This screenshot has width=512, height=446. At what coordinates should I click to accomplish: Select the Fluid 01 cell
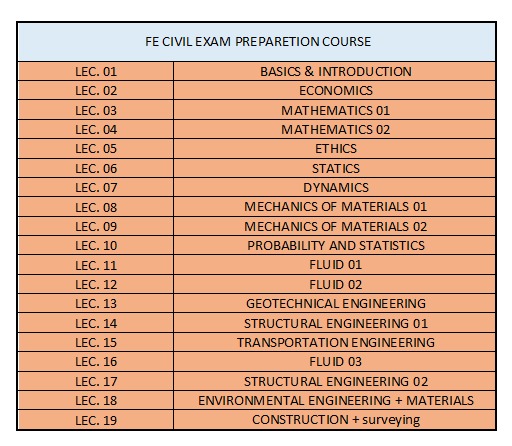coord(334,265)
